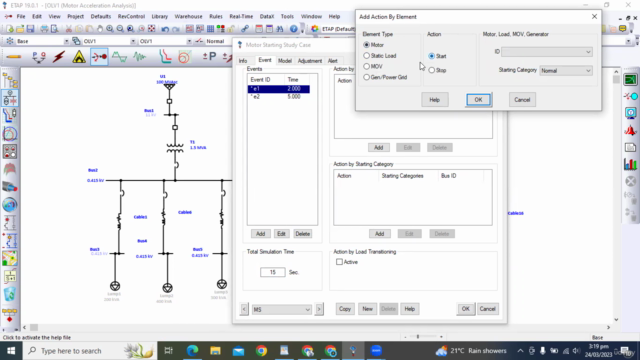This screenshot has width=640, height=360.
Task: Open the File menu
Action: click(x=21, y=16)
